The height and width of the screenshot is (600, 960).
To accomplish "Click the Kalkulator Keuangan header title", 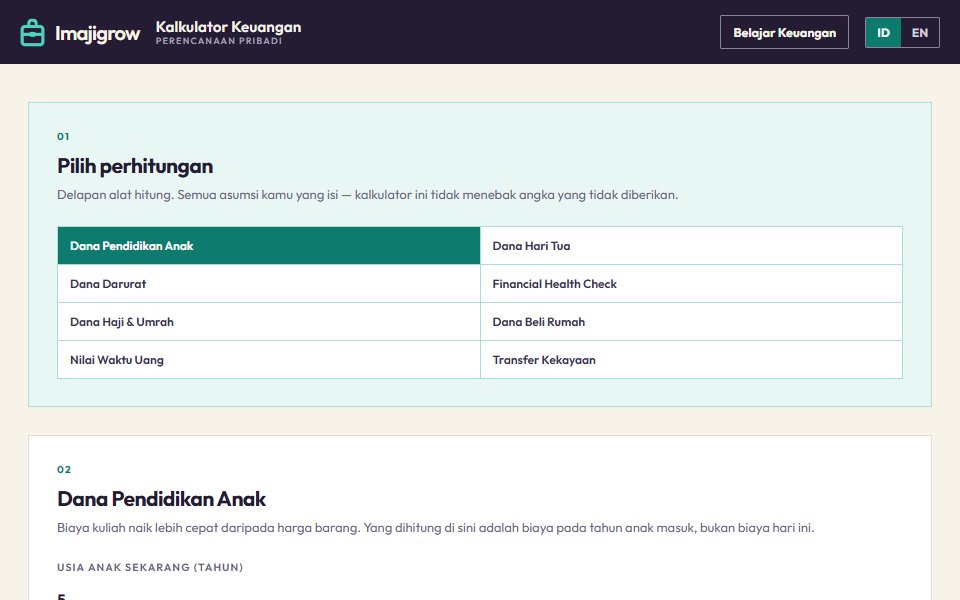I will click(x=228, y=27).
